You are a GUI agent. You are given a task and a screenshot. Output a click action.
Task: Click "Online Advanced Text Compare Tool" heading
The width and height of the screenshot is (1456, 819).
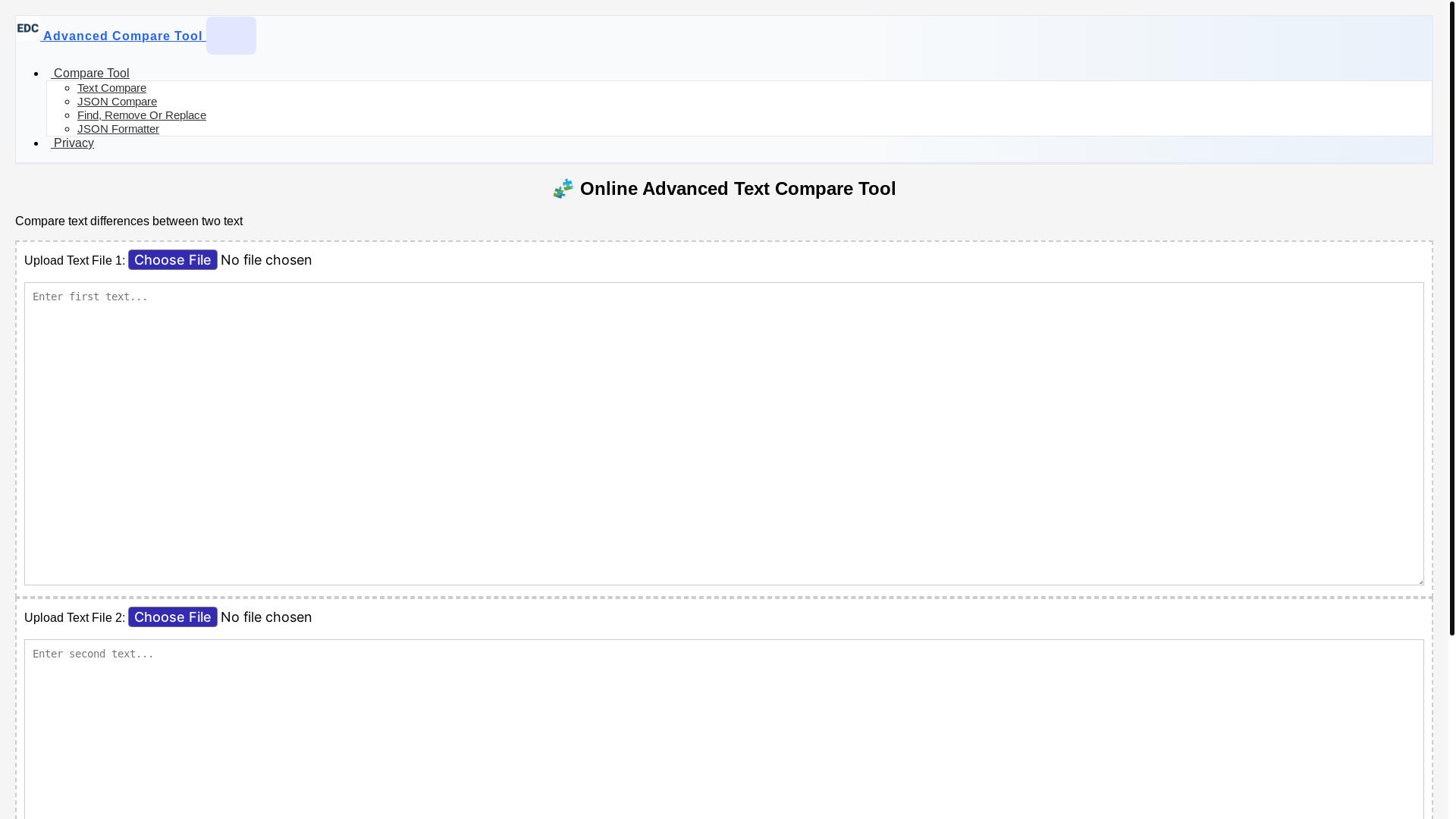coord(738,189)
